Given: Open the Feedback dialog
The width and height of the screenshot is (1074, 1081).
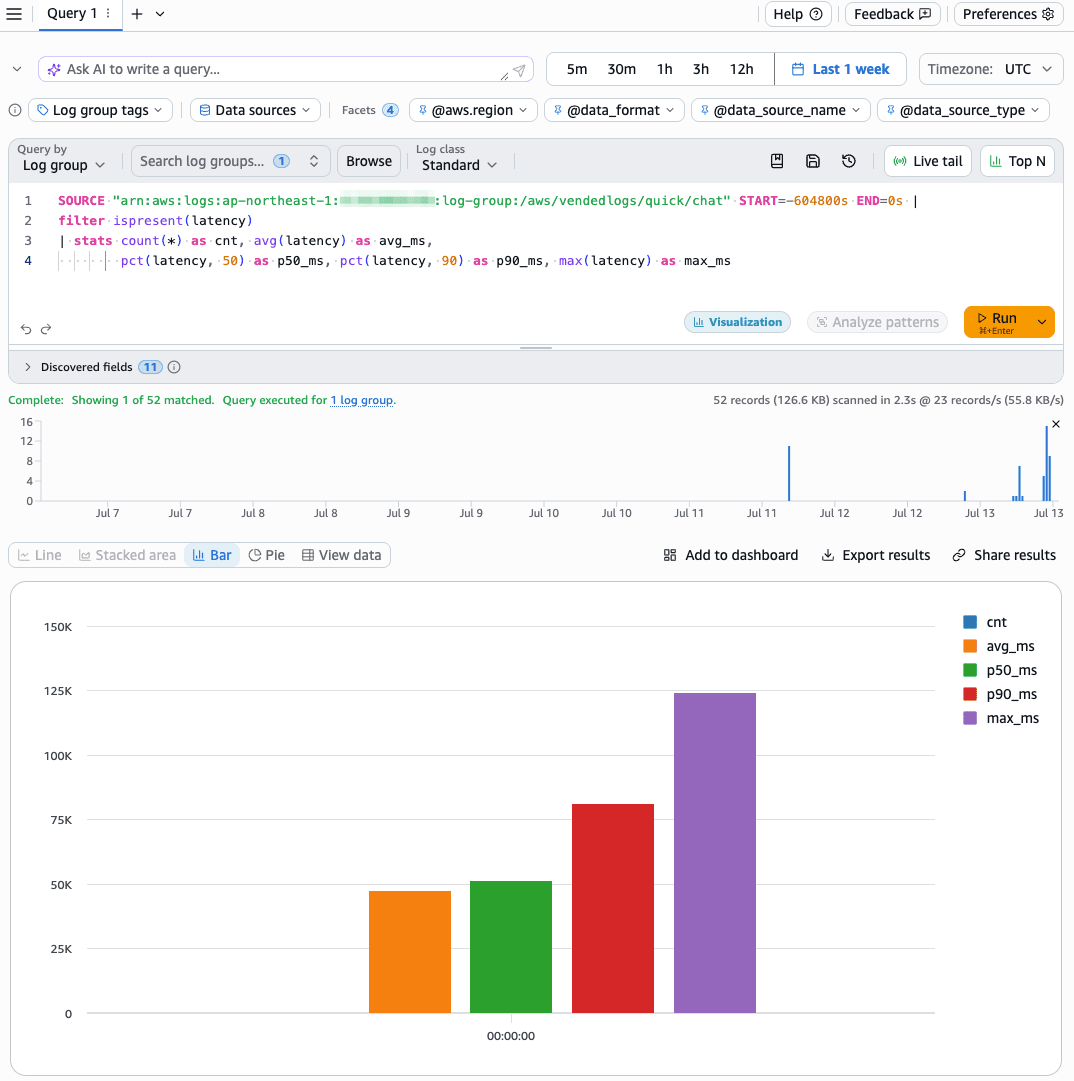Looking at the screenshot, I should tap(892, 14).
